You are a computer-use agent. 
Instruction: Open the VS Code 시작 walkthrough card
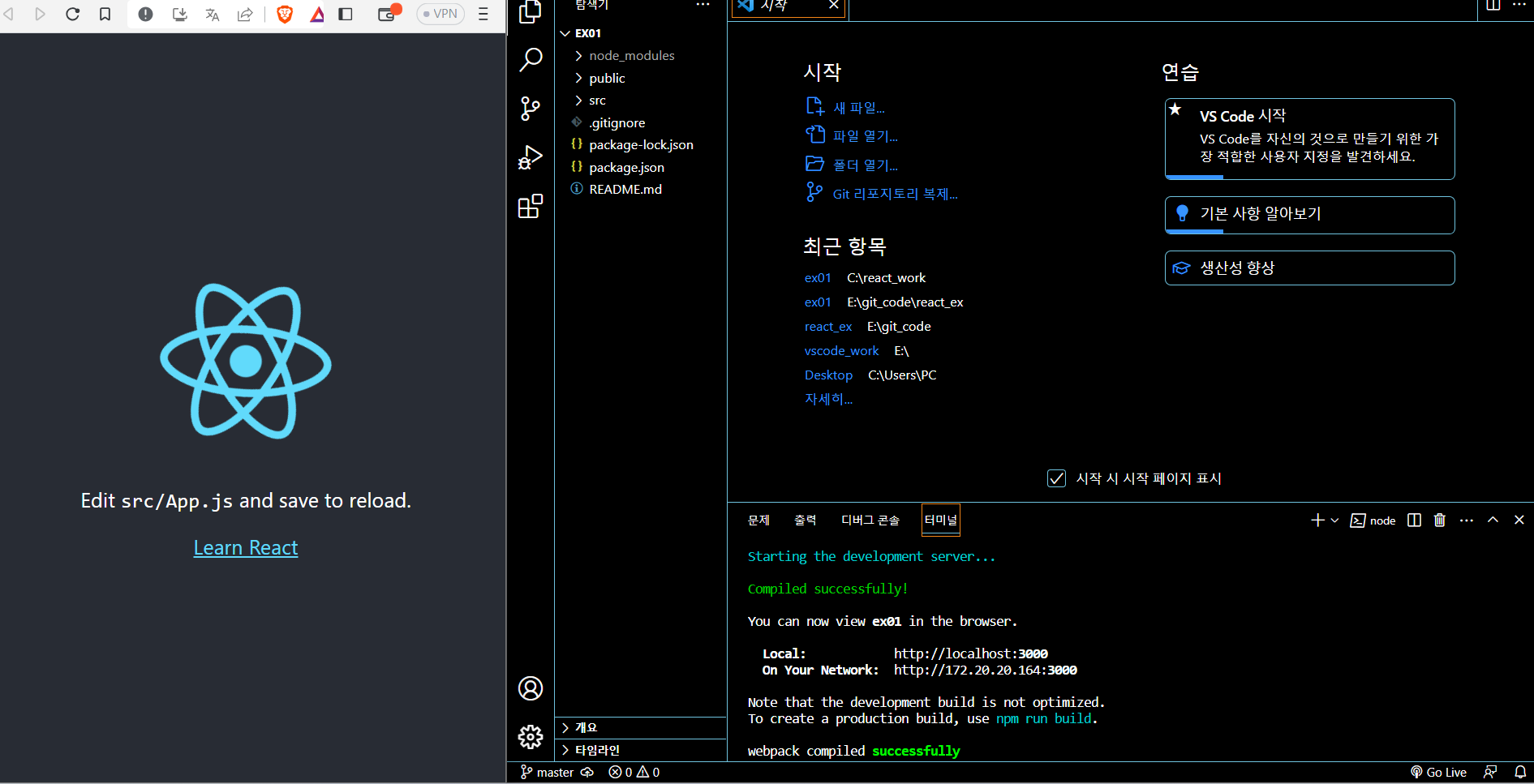[x=1309, y=139]
